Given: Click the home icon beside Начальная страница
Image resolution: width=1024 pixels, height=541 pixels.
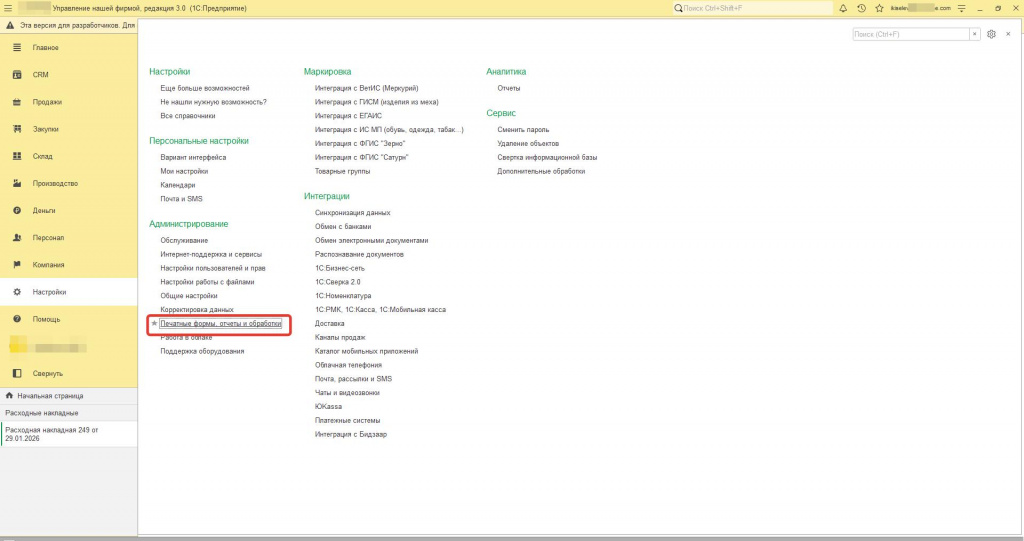Looking at the screenshot, I should 9,395.
